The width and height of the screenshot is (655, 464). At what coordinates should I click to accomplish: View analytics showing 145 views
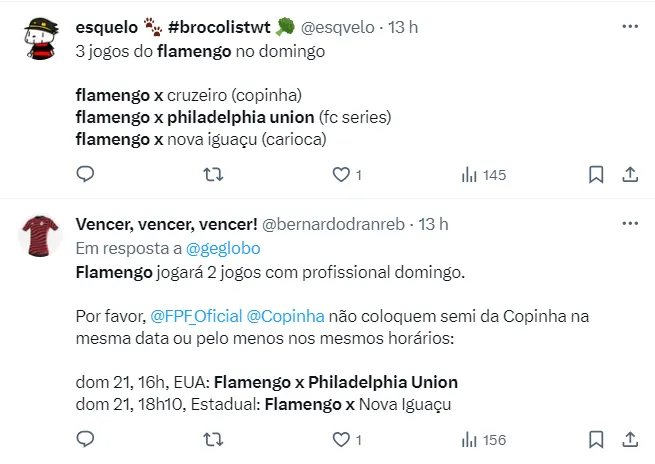click(x=484, y=175)
